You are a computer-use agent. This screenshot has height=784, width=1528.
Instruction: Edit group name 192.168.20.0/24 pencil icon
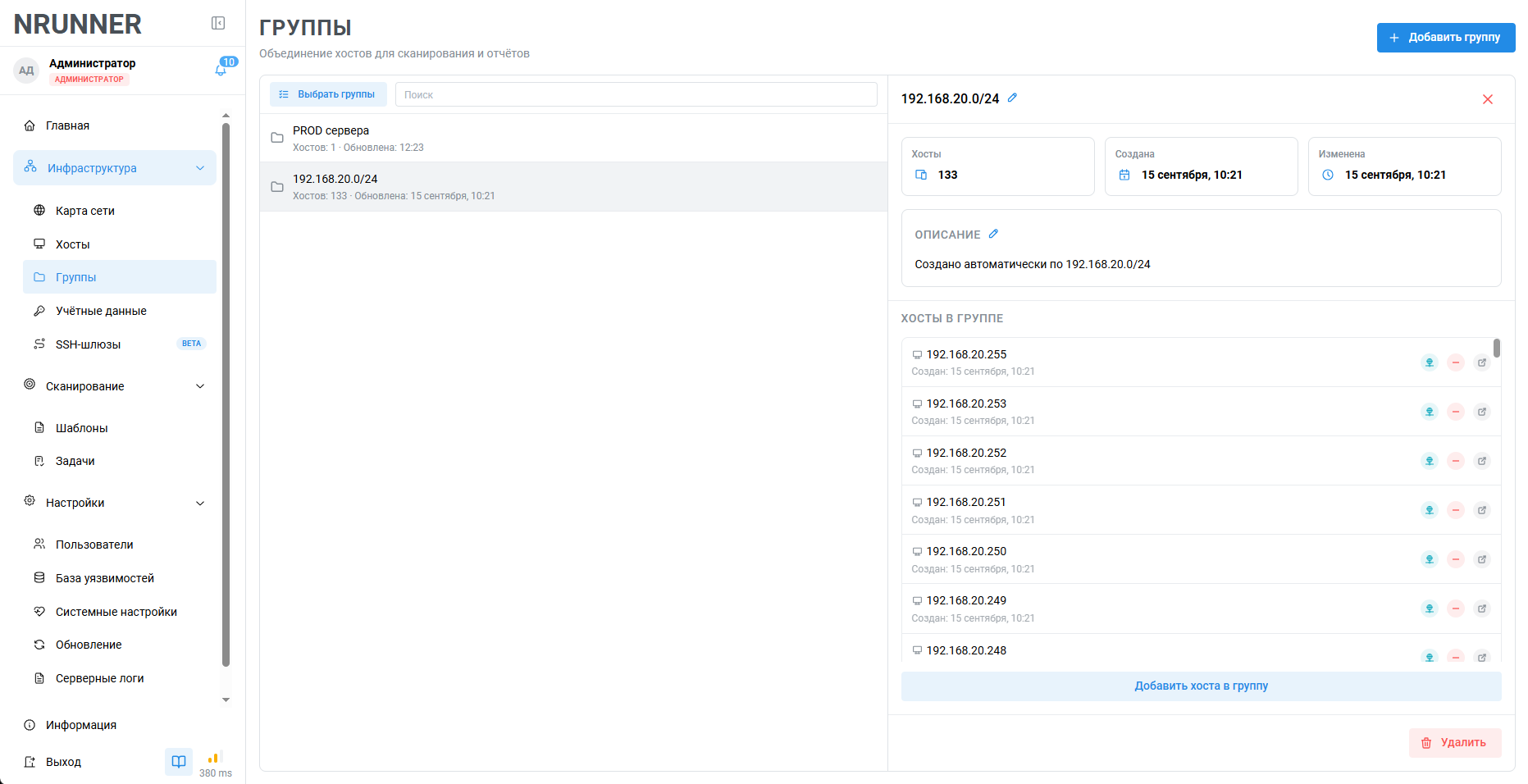tap(1012, 98)
